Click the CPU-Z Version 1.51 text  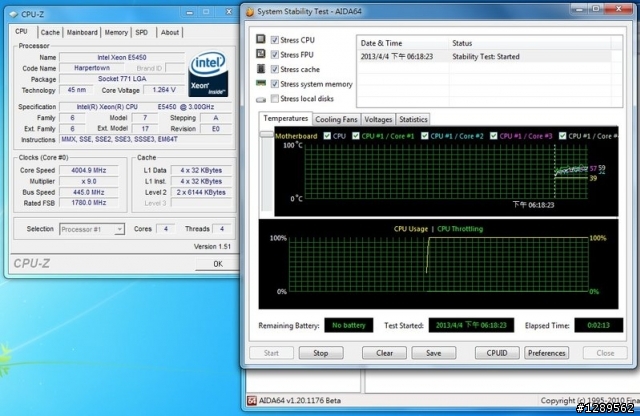[x=212, y=247]
